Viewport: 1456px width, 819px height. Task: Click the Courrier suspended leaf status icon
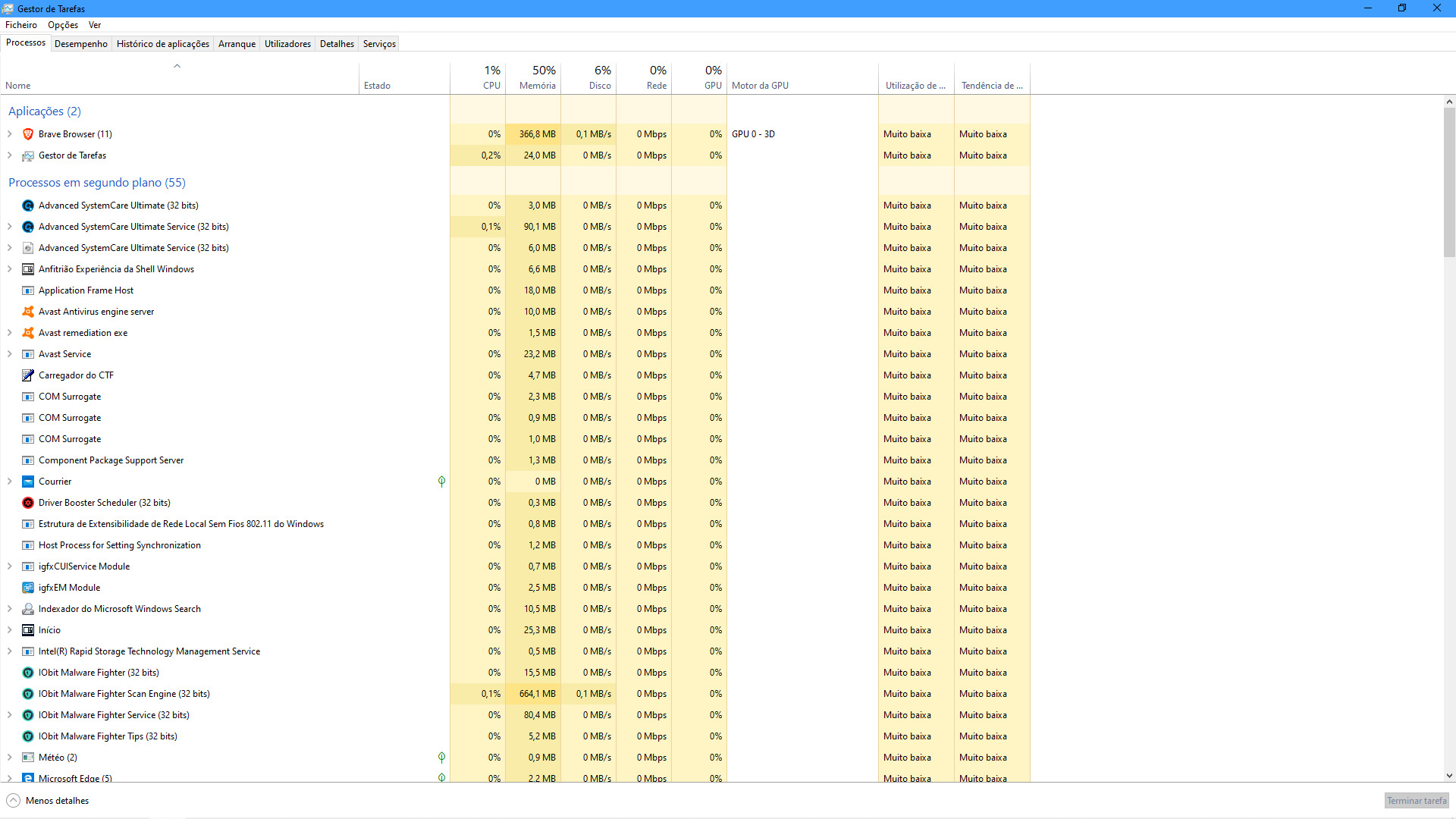[x=441, y=482]
